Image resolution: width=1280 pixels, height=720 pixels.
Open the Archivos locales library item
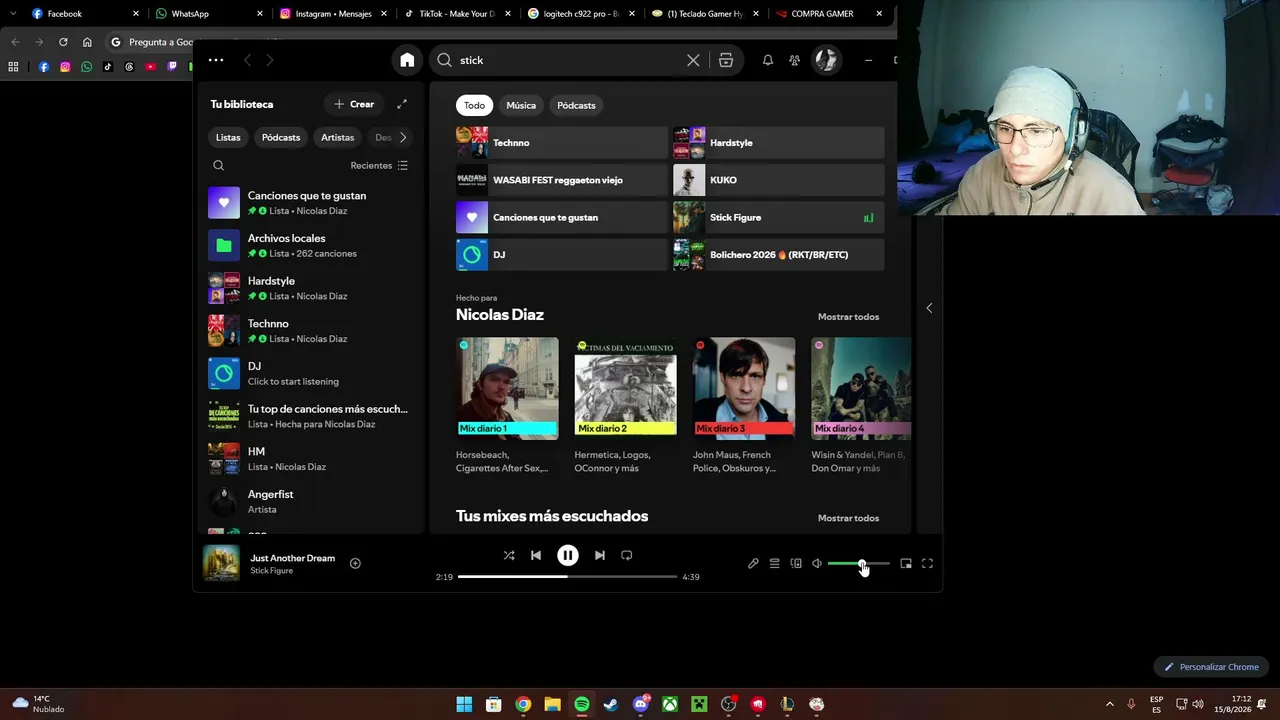(x=309, y=245)
